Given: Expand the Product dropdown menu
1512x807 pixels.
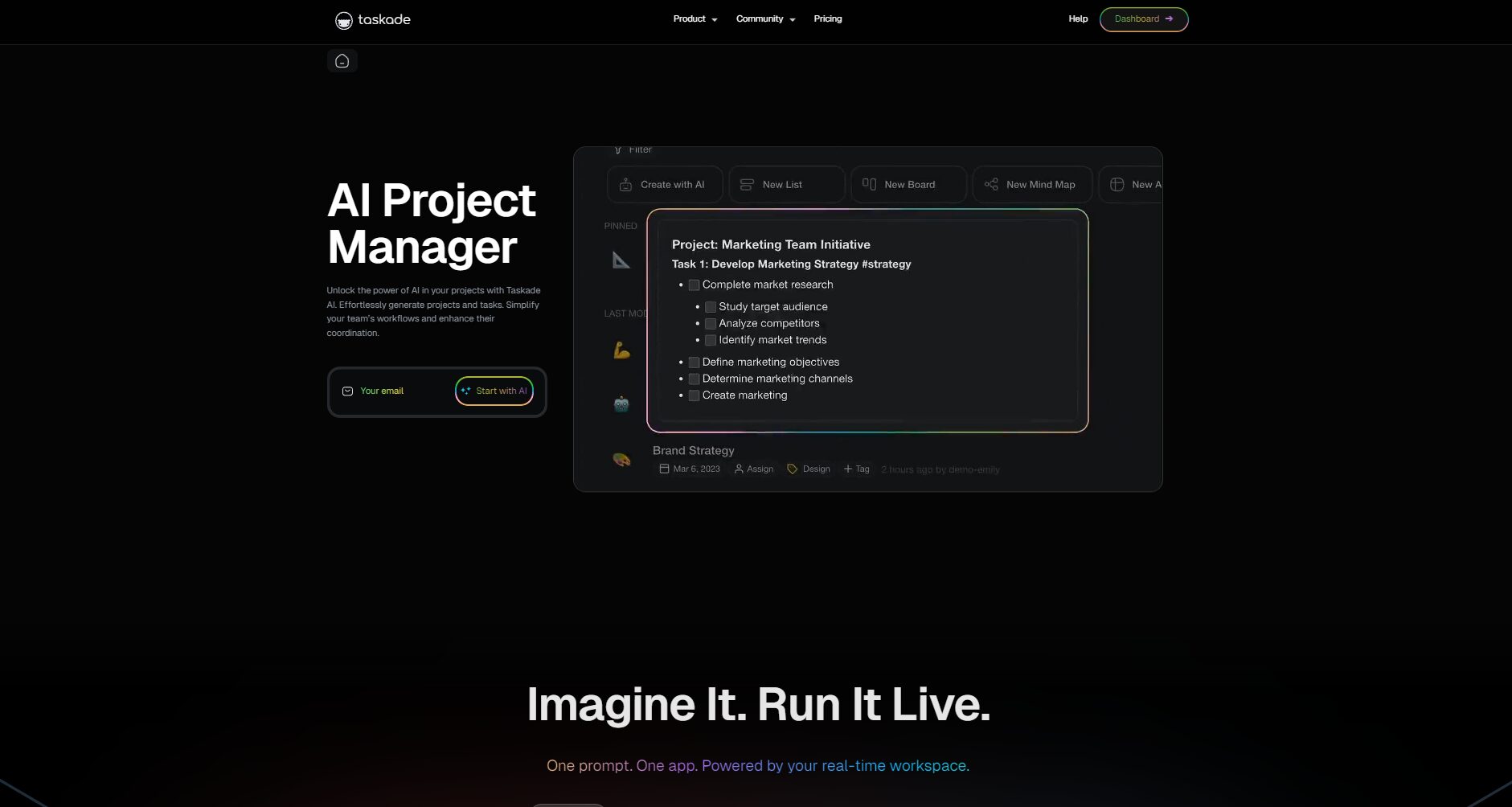Looking at the screenshot, I should click(x=695, y=19).
